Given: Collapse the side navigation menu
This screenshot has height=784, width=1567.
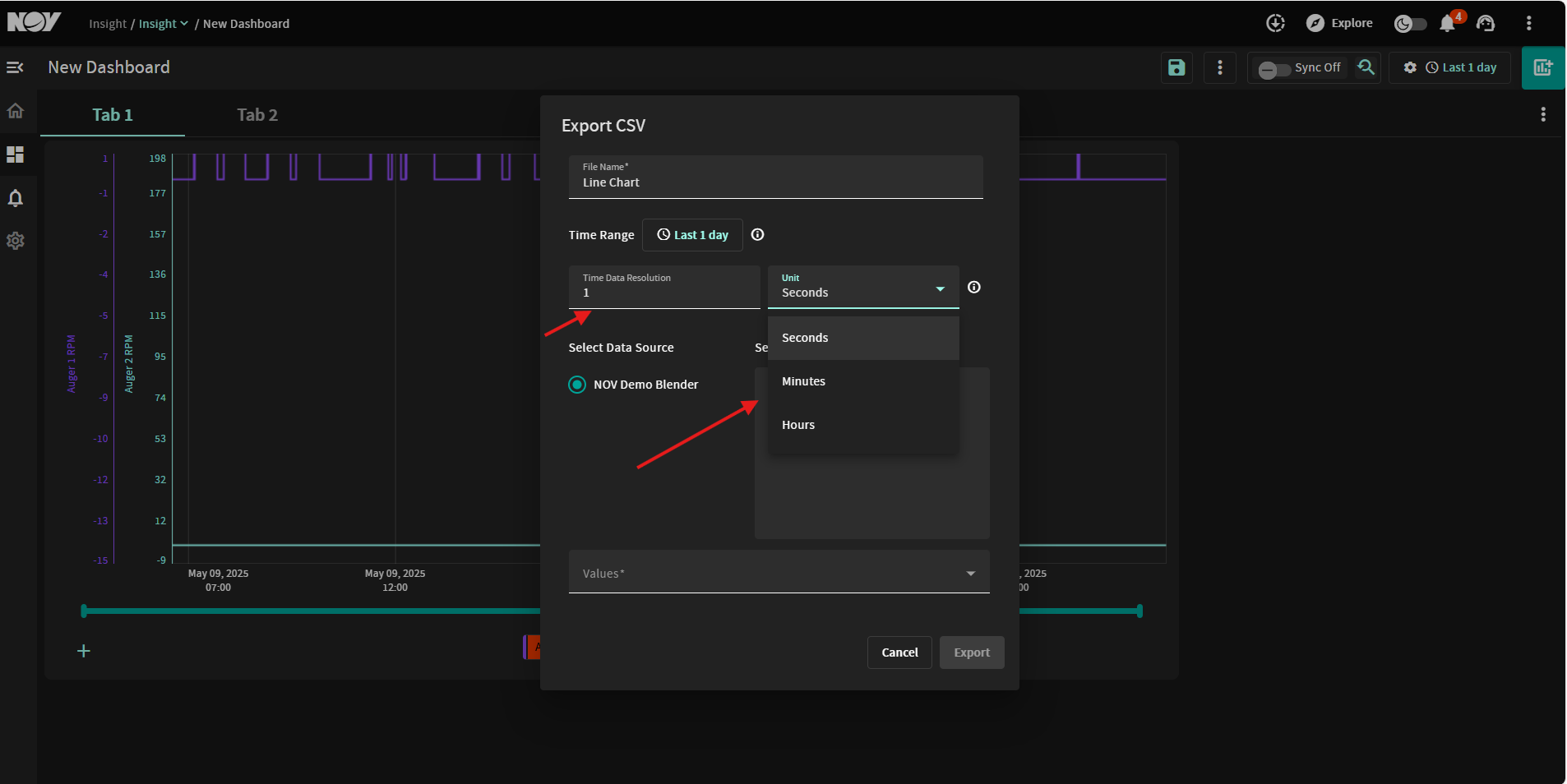Looking at the screenshot, I should pos(15,67).
